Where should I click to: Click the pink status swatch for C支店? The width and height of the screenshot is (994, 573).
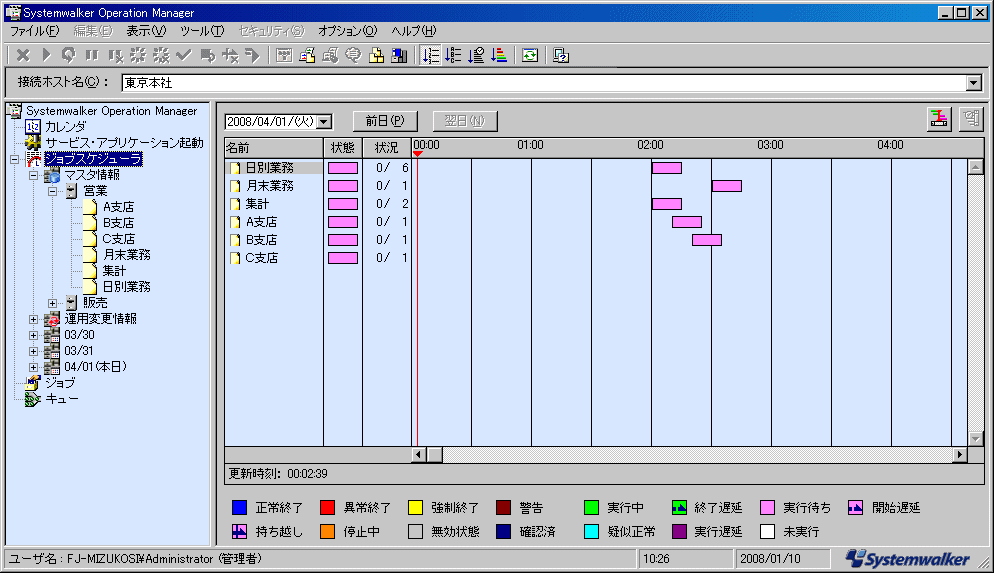[x=343, y=258]
